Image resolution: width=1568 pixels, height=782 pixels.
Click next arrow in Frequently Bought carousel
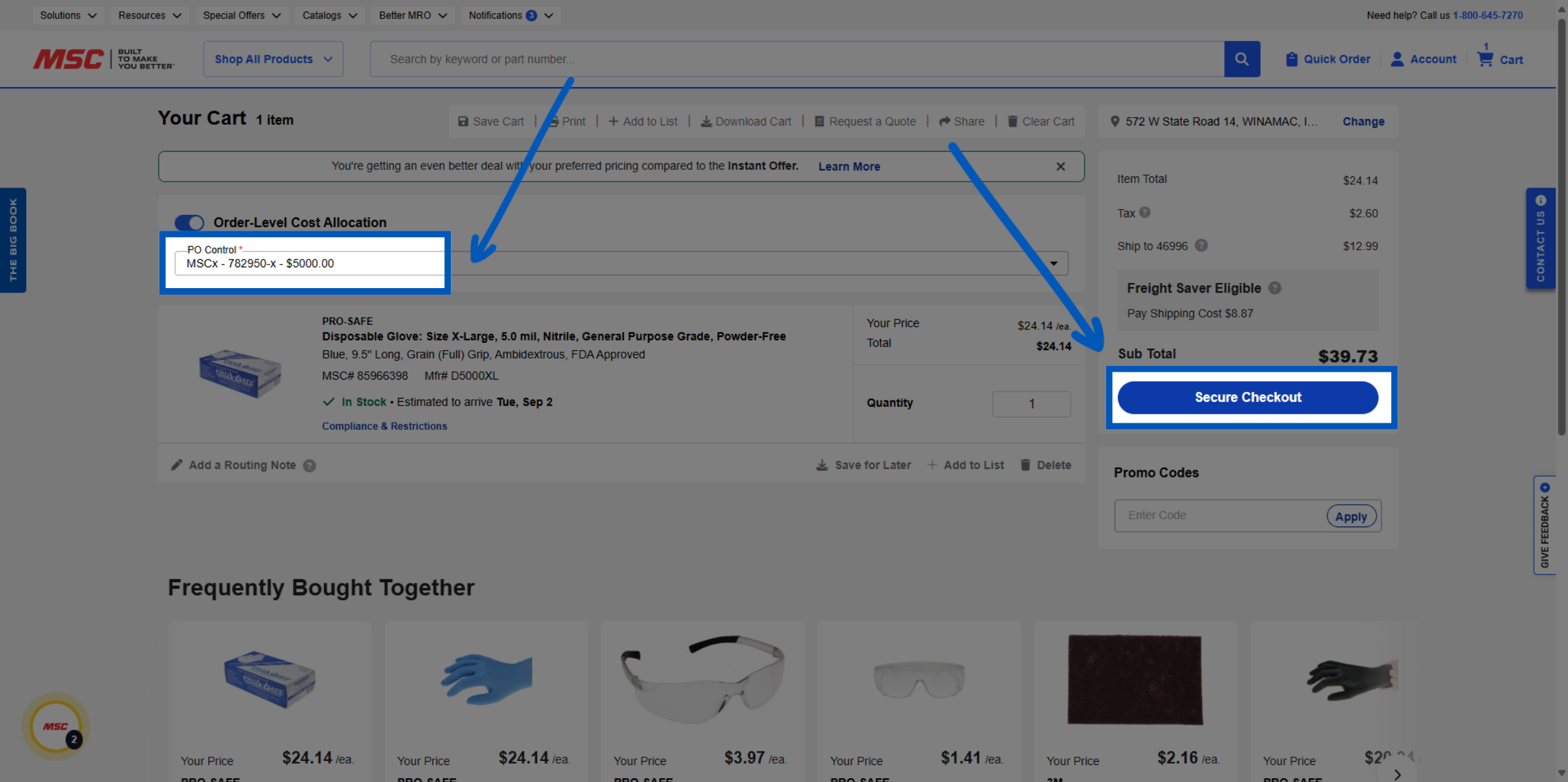1397,774
